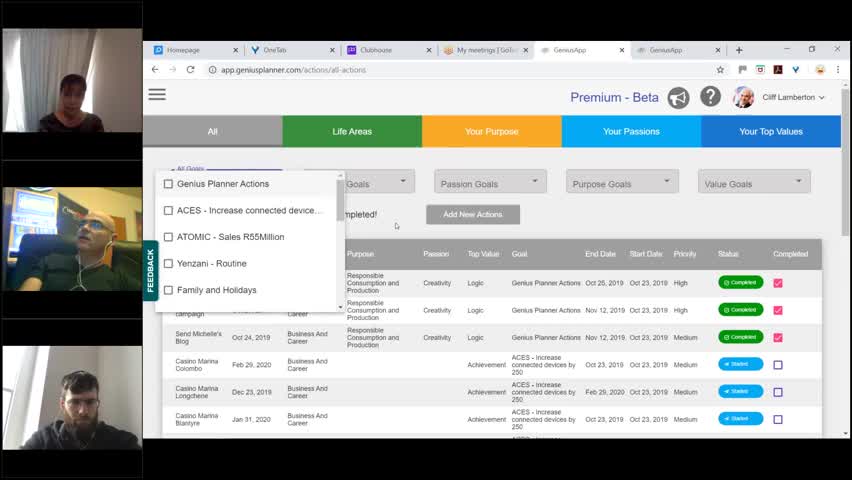Click Started status for Casino Marina Longchene
The image size is (852, 480).
click(741, 391)
